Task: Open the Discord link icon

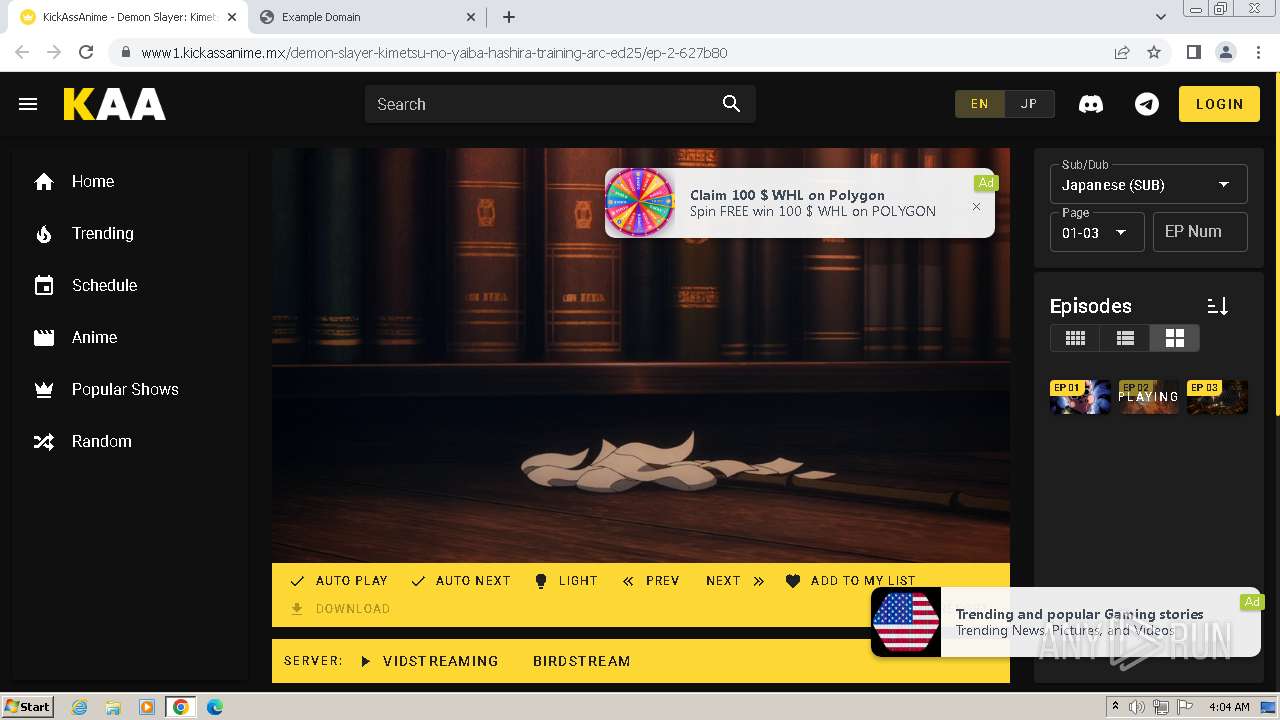Action: [1091, 104]
